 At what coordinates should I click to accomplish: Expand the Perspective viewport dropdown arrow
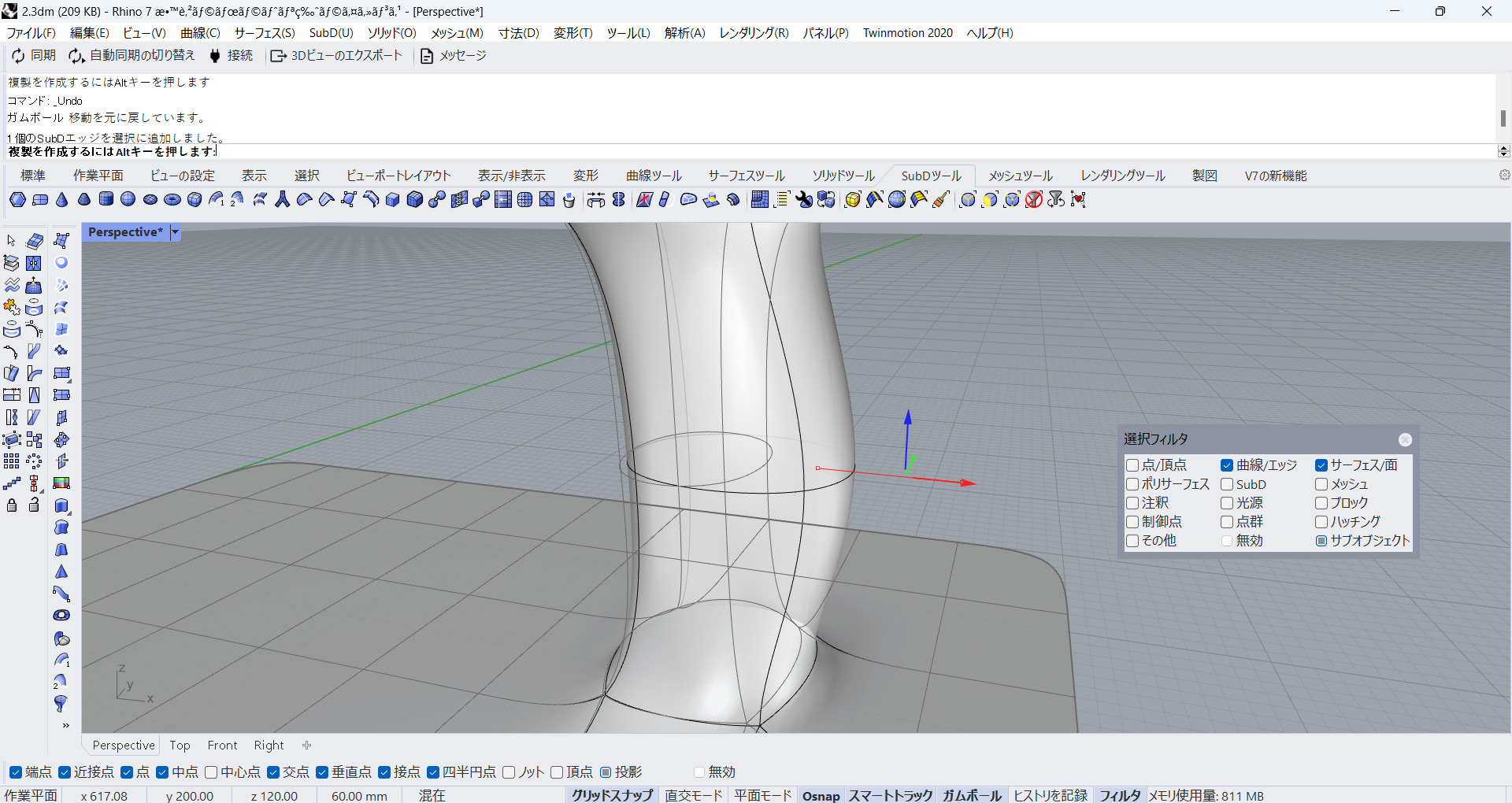tap(175, 232)
